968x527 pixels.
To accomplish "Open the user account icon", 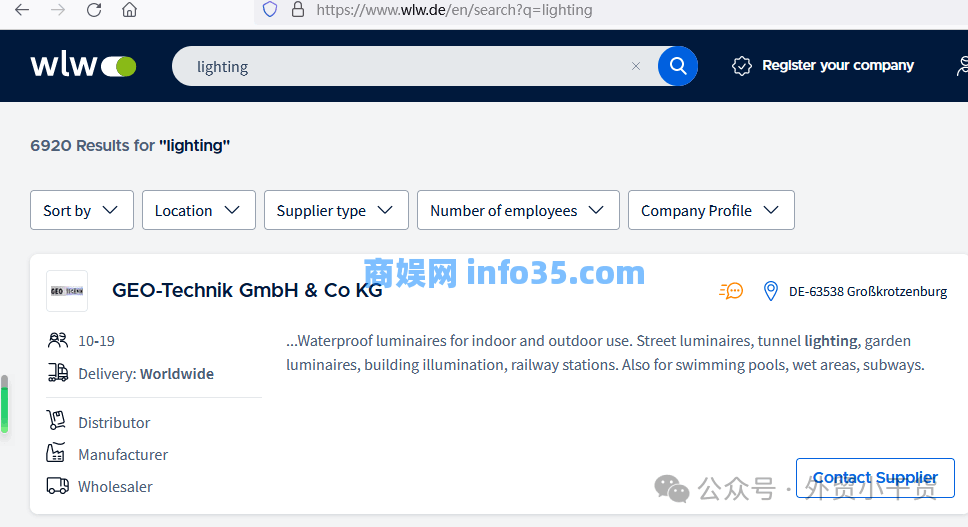I will 962,65.
